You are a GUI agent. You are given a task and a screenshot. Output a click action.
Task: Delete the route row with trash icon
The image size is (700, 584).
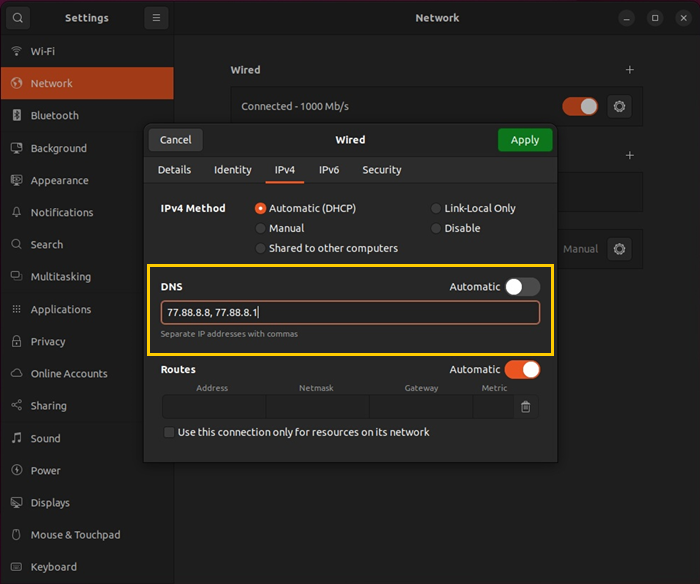[x=525, y=407]
